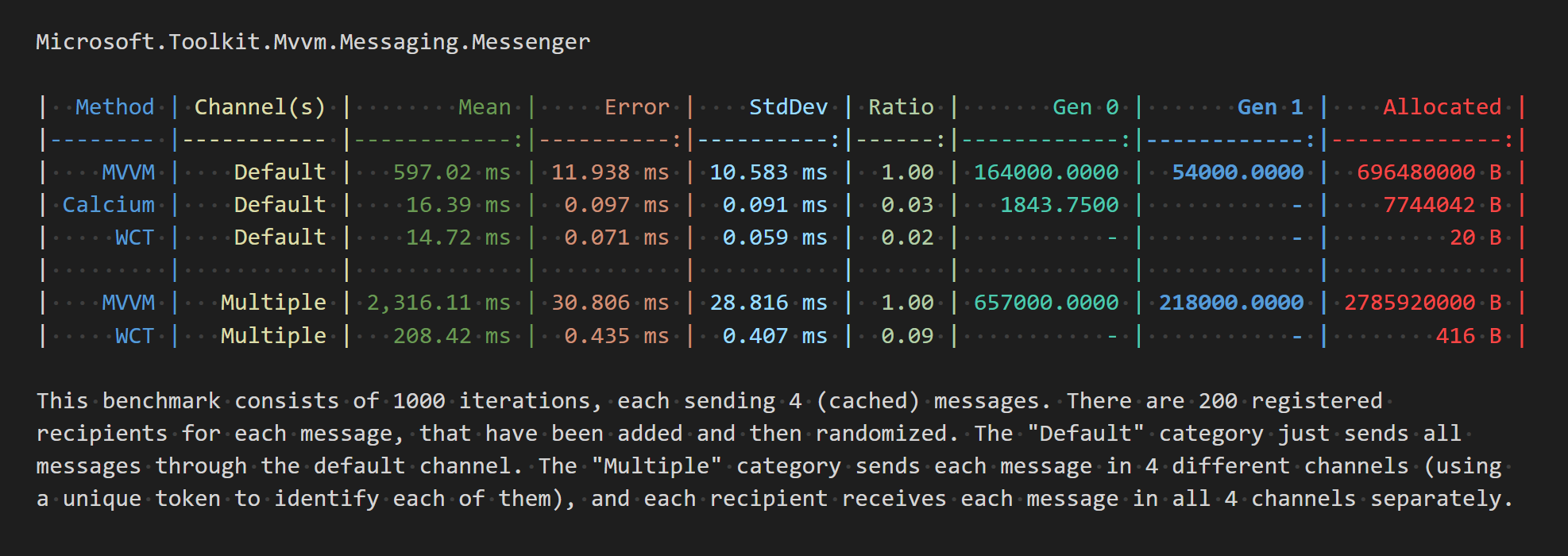This screenshot has width=1568, height=556.
Task: Select the 10.583 ms StdDev value
Action: coord(769,172)
